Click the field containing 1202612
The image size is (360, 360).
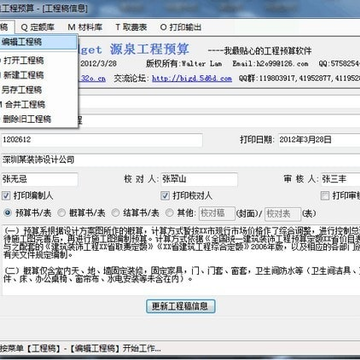[x=102, y=140]
